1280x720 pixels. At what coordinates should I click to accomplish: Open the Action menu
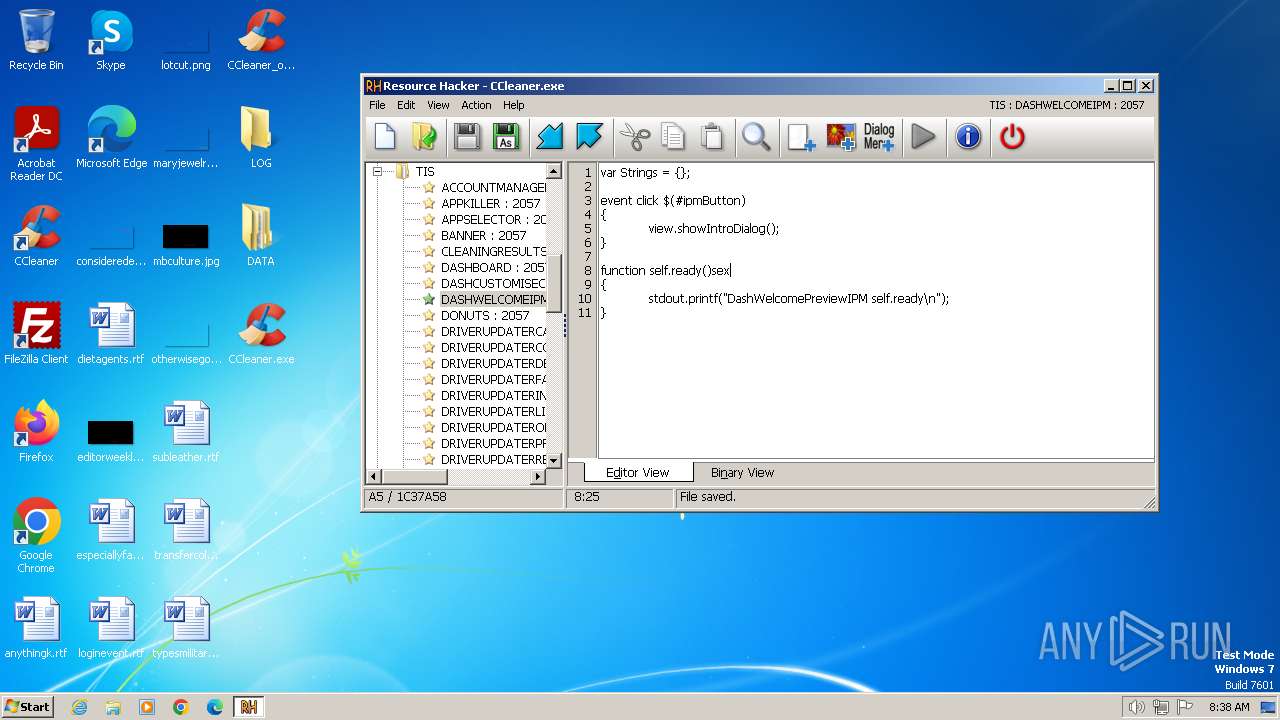coord(476,105)
